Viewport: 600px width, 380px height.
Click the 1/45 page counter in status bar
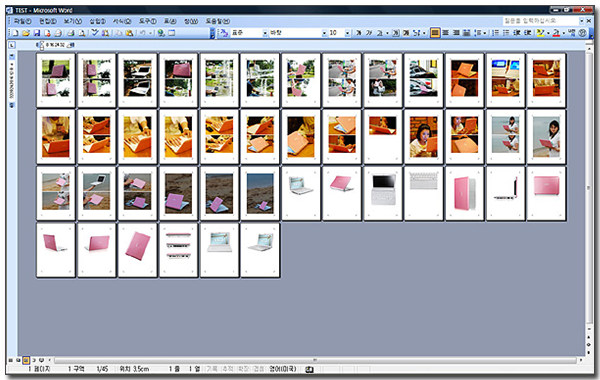pyautogui.click(x=102, y=369)
